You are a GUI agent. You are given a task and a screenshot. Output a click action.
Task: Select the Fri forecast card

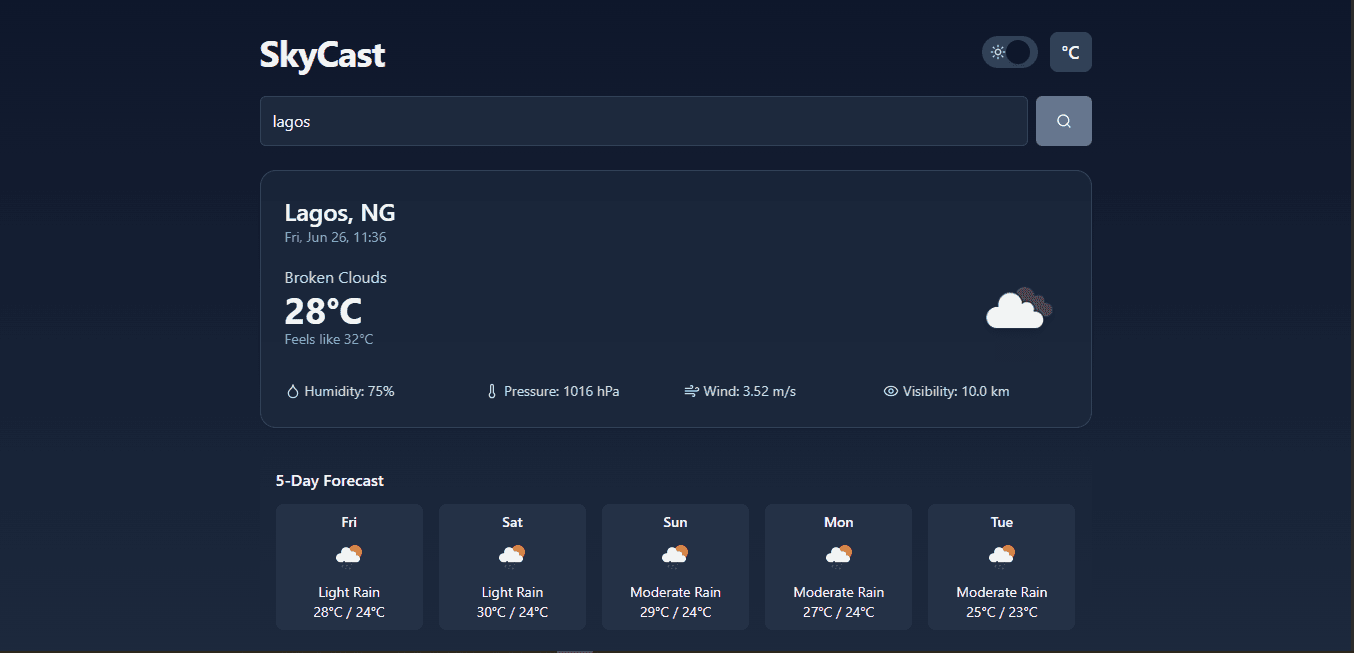click(349, 567)
